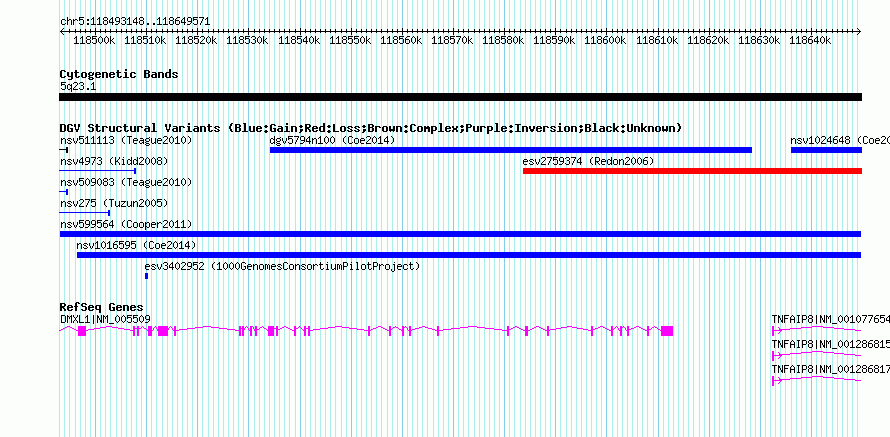Select the large last exon of DMXL1
Viewport: 890px width, 437px height.
667,331
